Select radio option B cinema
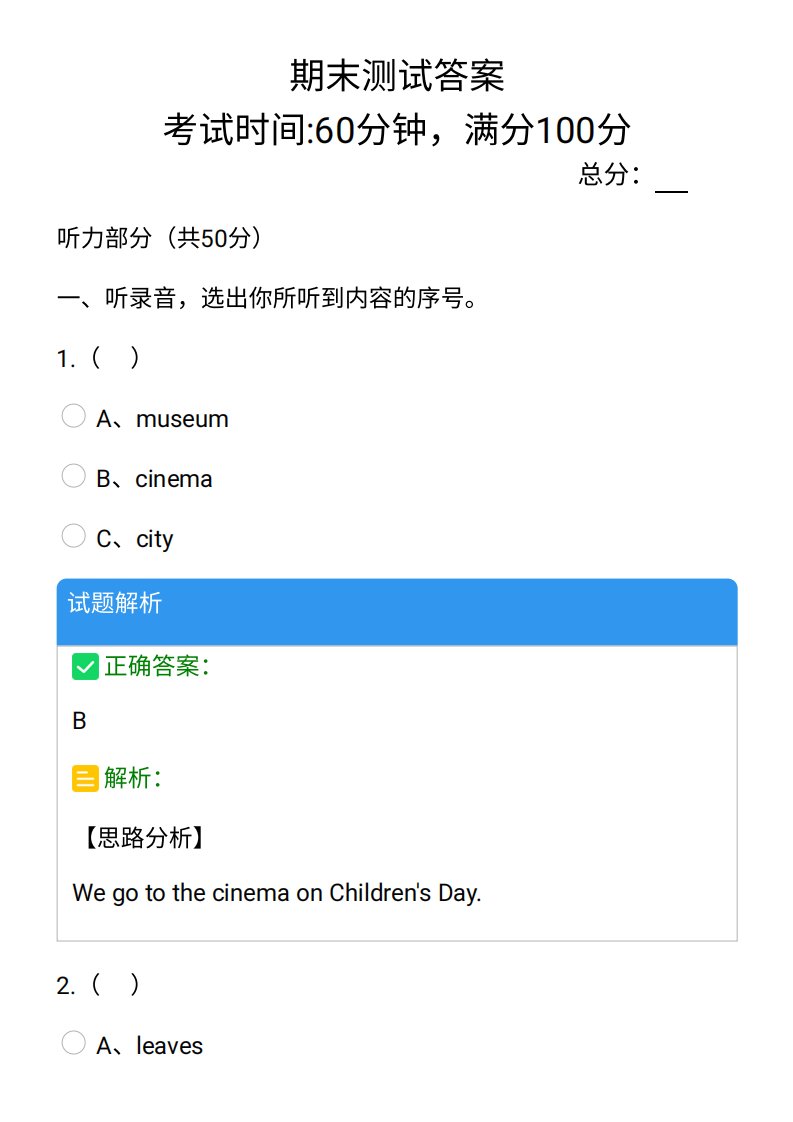 [x=73, y=476]
